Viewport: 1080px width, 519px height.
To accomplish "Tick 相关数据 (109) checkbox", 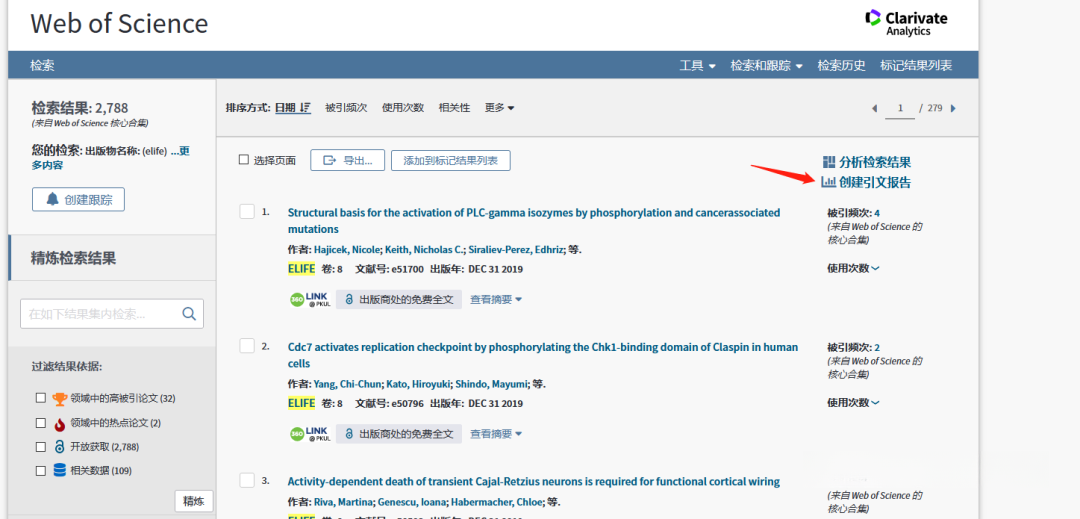I will click(x=41, y=471).
